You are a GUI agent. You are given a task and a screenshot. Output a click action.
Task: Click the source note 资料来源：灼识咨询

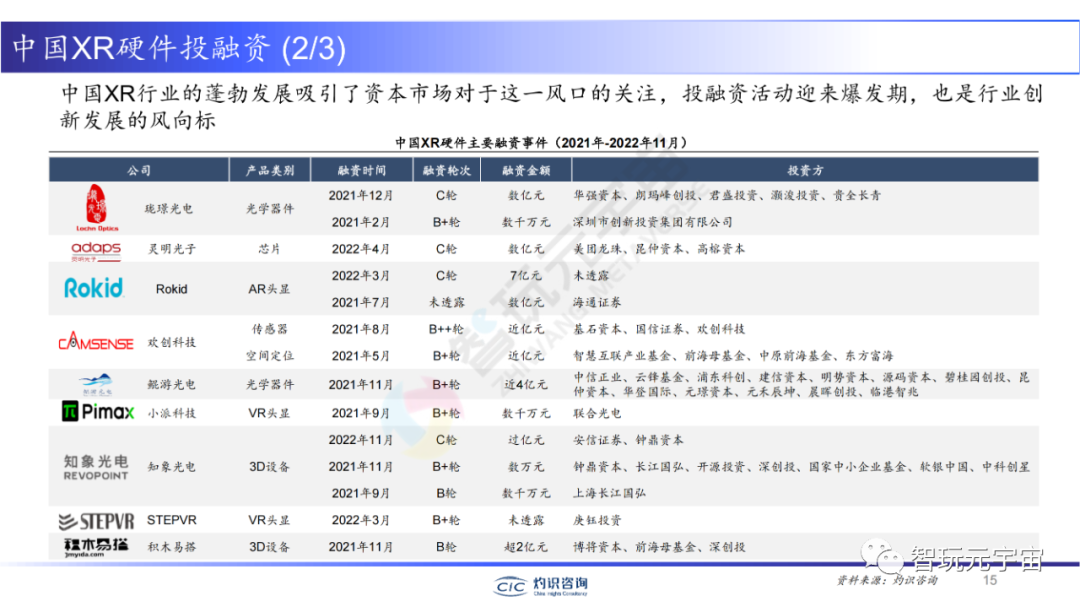(x=887, y=580)
